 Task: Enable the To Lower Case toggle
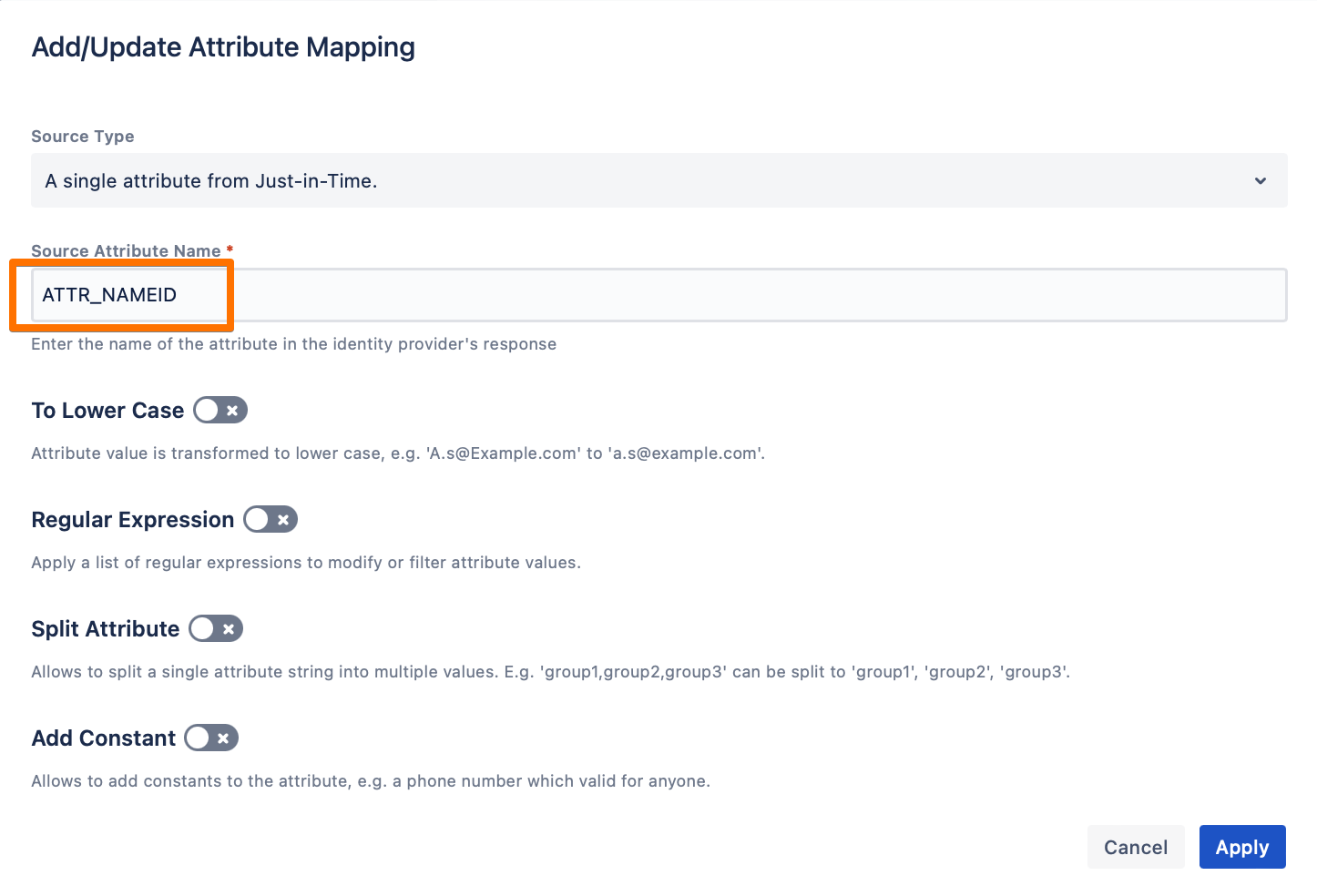point(220,411)
